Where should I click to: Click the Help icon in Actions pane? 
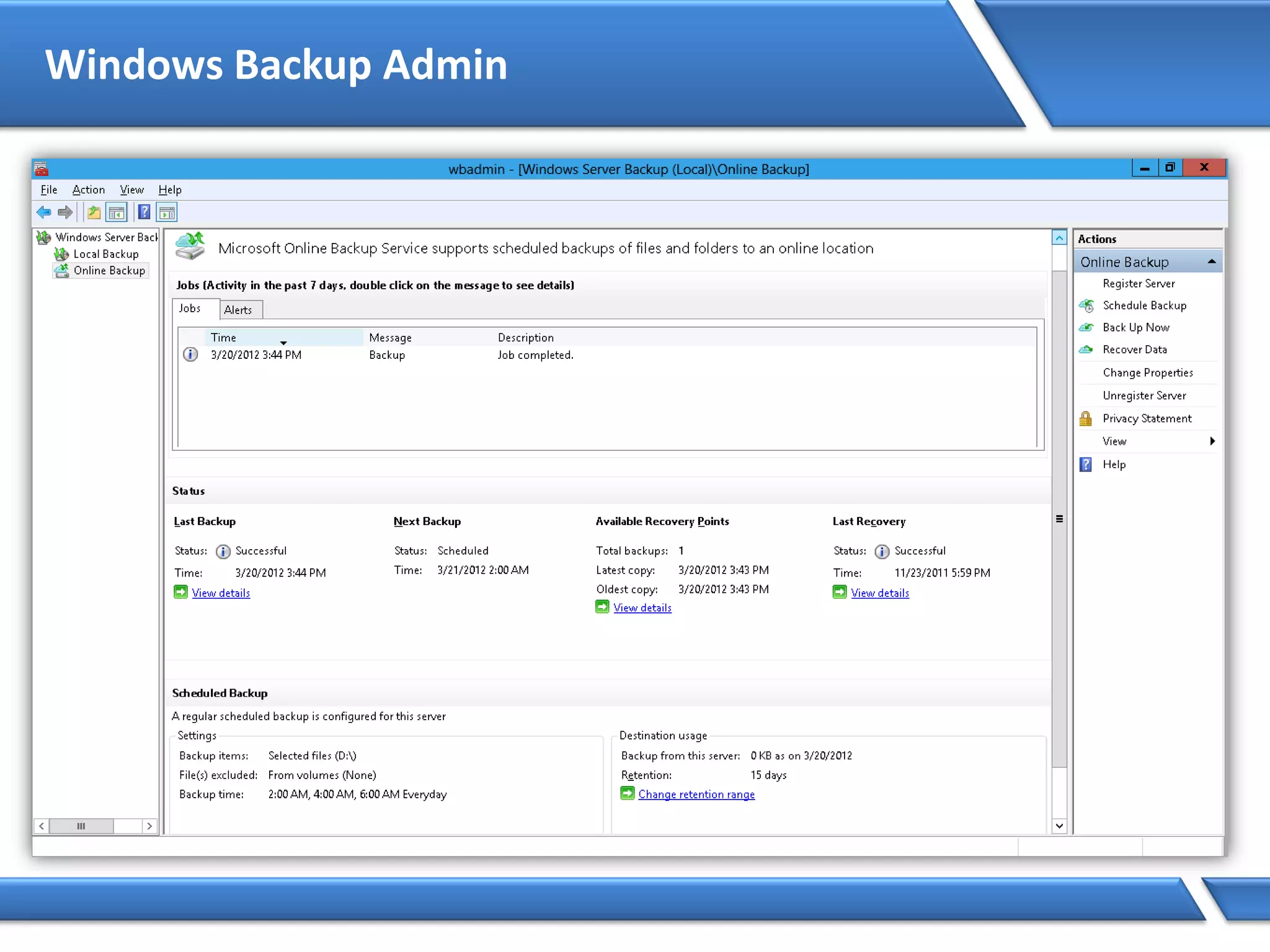1086,464
